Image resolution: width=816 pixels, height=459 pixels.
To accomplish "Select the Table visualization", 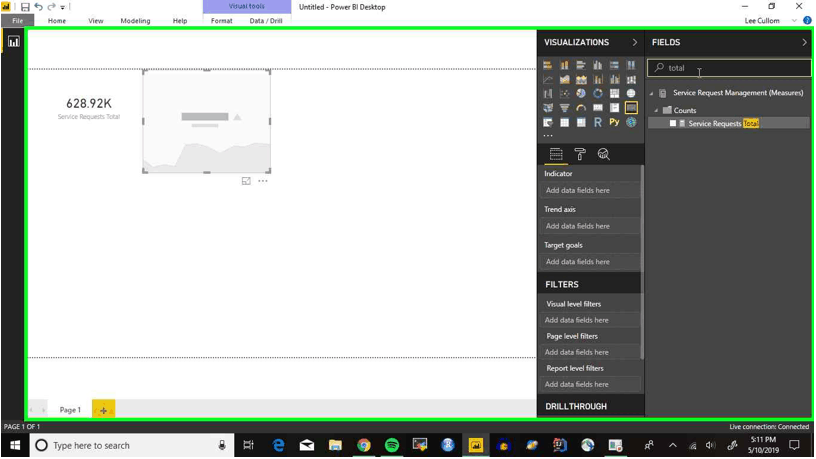I will pos(564,122).
